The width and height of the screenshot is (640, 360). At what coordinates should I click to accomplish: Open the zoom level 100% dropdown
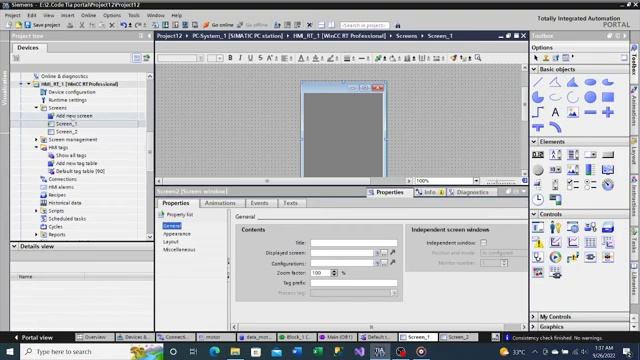click(476, 181)
